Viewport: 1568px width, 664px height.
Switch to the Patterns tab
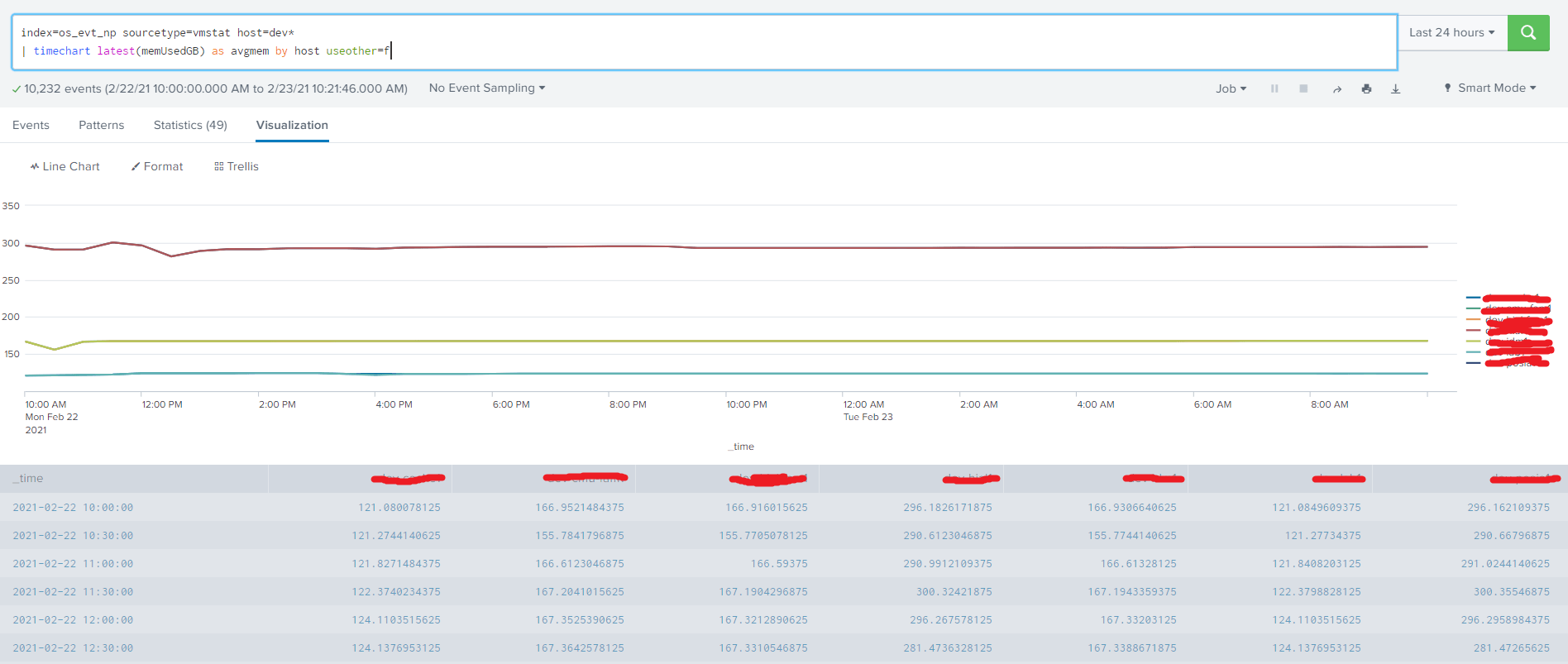pos(102,125)
